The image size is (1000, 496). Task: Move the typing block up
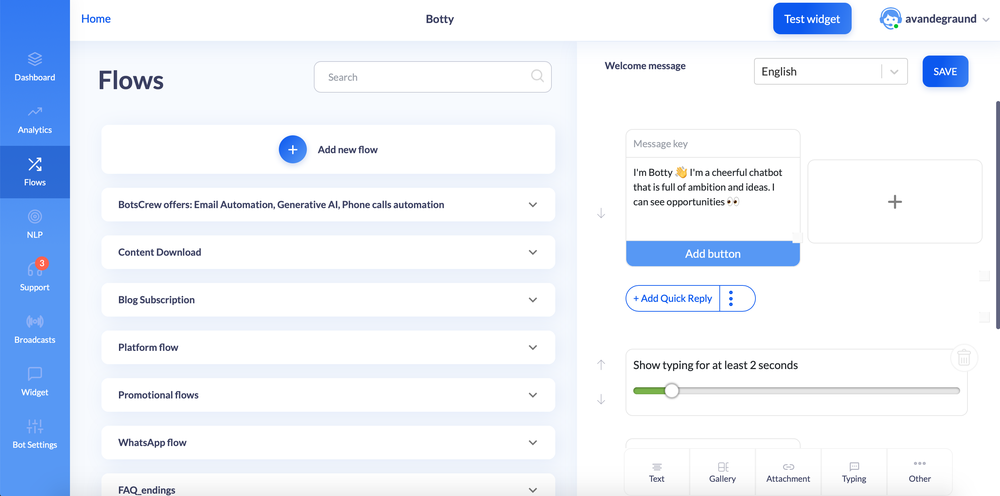(601, 365)
